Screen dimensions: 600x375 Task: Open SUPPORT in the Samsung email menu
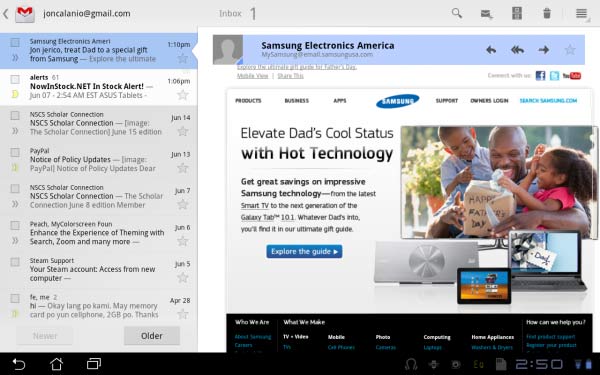(x=447, y=101)
